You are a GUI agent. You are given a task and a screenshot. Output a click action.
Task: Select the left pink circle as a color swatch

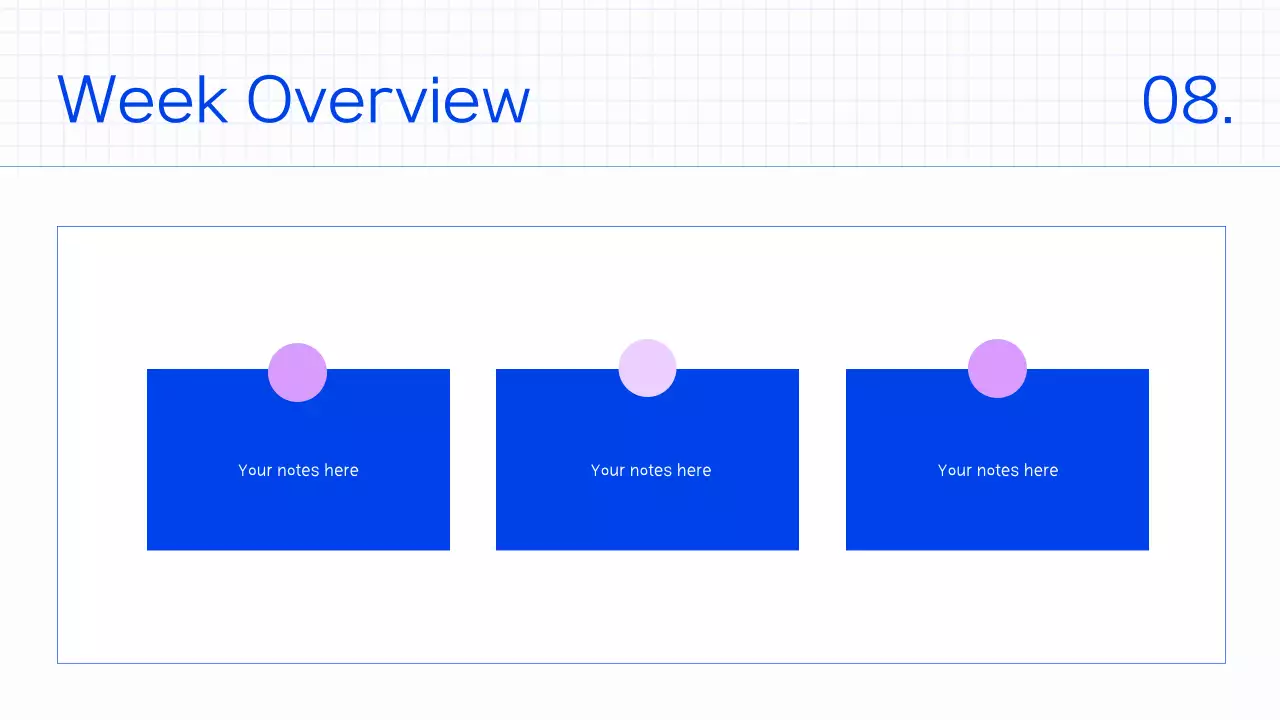pyautogui.click(x=297, y=372)
